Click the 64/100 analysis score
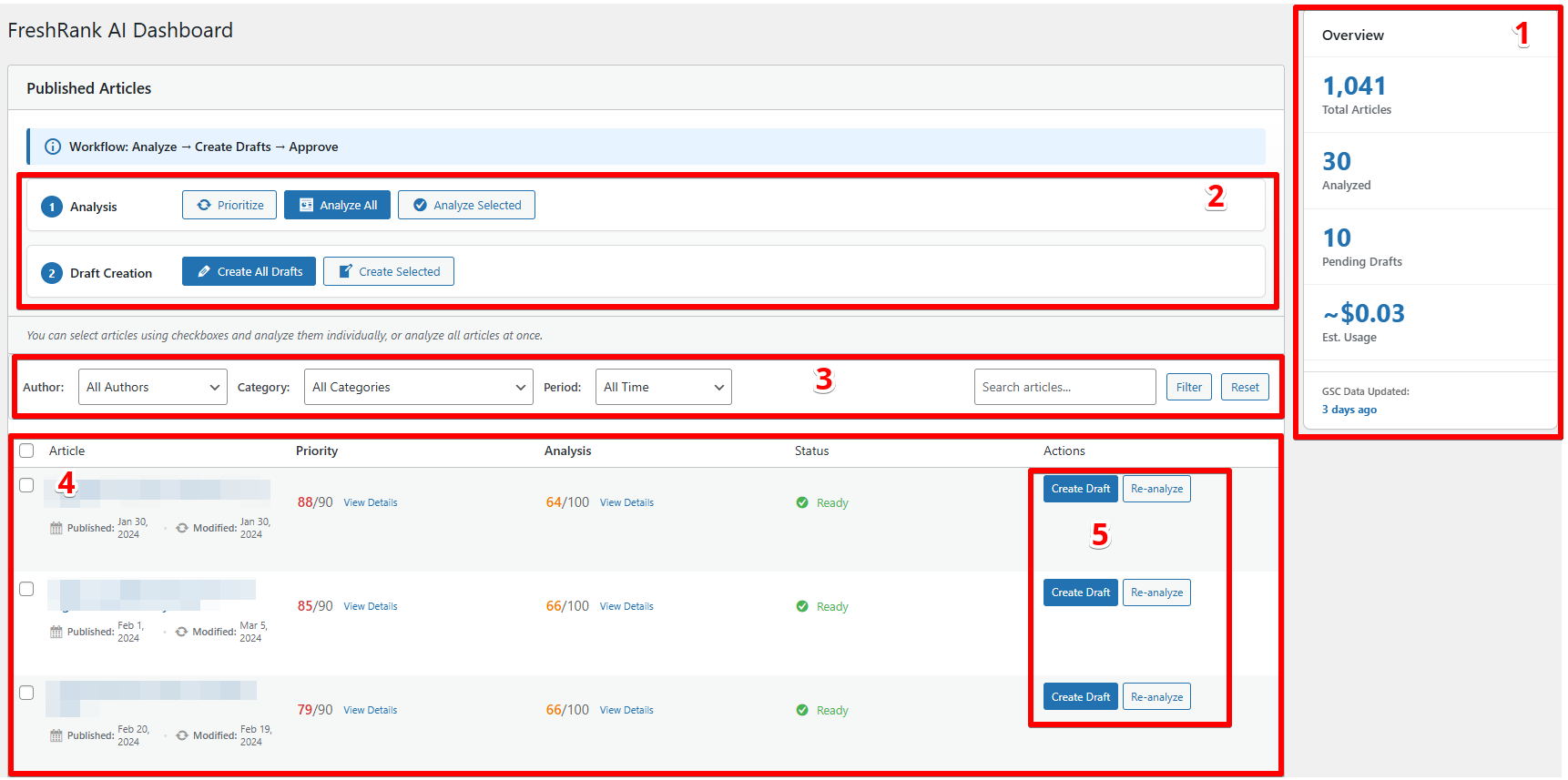 pyautogui.click(x=567, y=502)
